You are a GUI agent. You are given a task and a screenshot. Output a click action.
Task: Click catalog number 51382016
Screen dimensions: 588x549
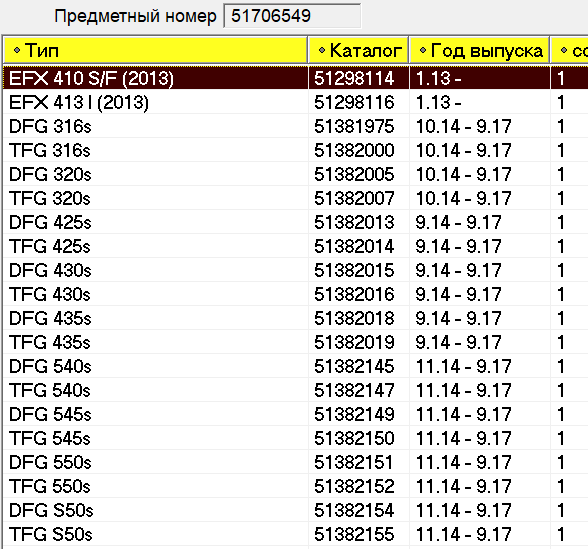pos(354,294)
